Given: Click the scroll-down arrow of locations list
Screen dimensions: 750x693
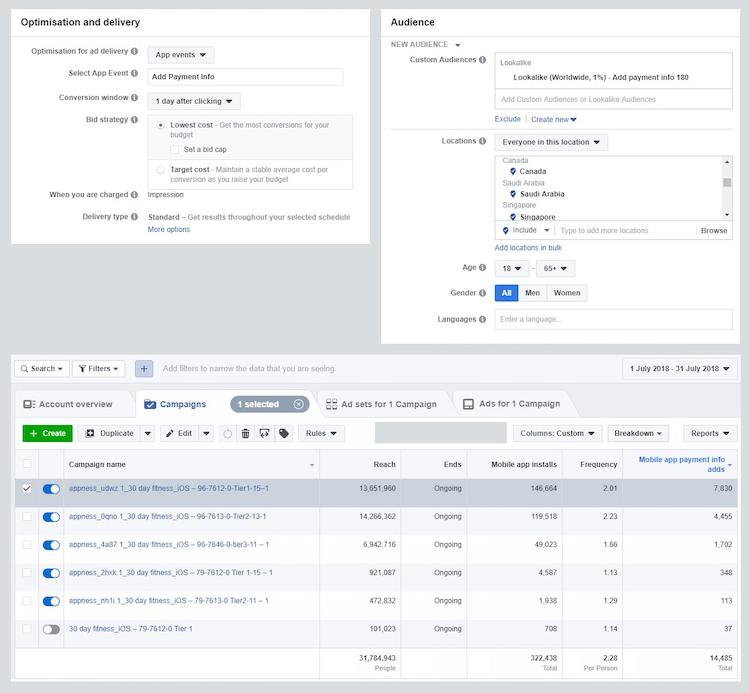Looking at the screenshot, I should click(727, 215).
